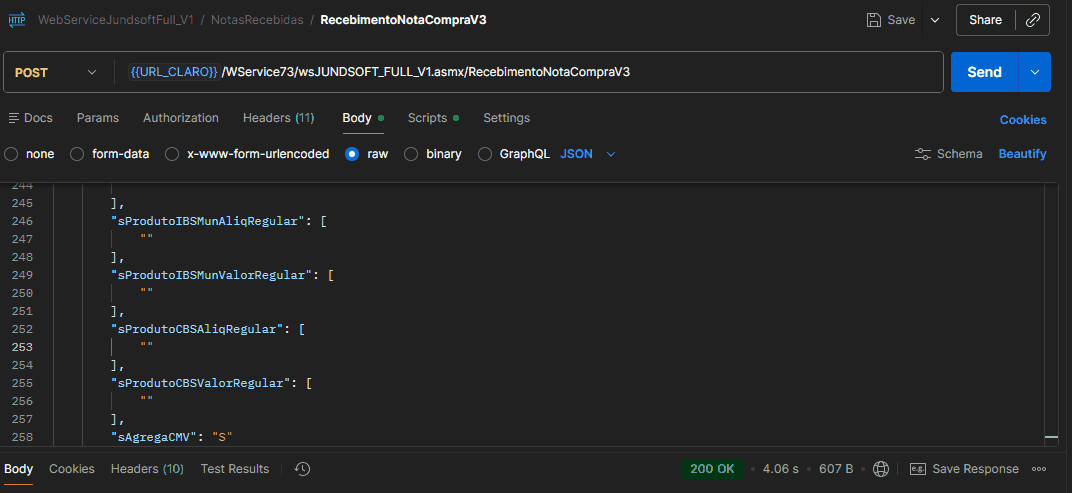This screenshot has width=1072, height=493.
Task: Open response history clock icon
Action: click(303, 469)
